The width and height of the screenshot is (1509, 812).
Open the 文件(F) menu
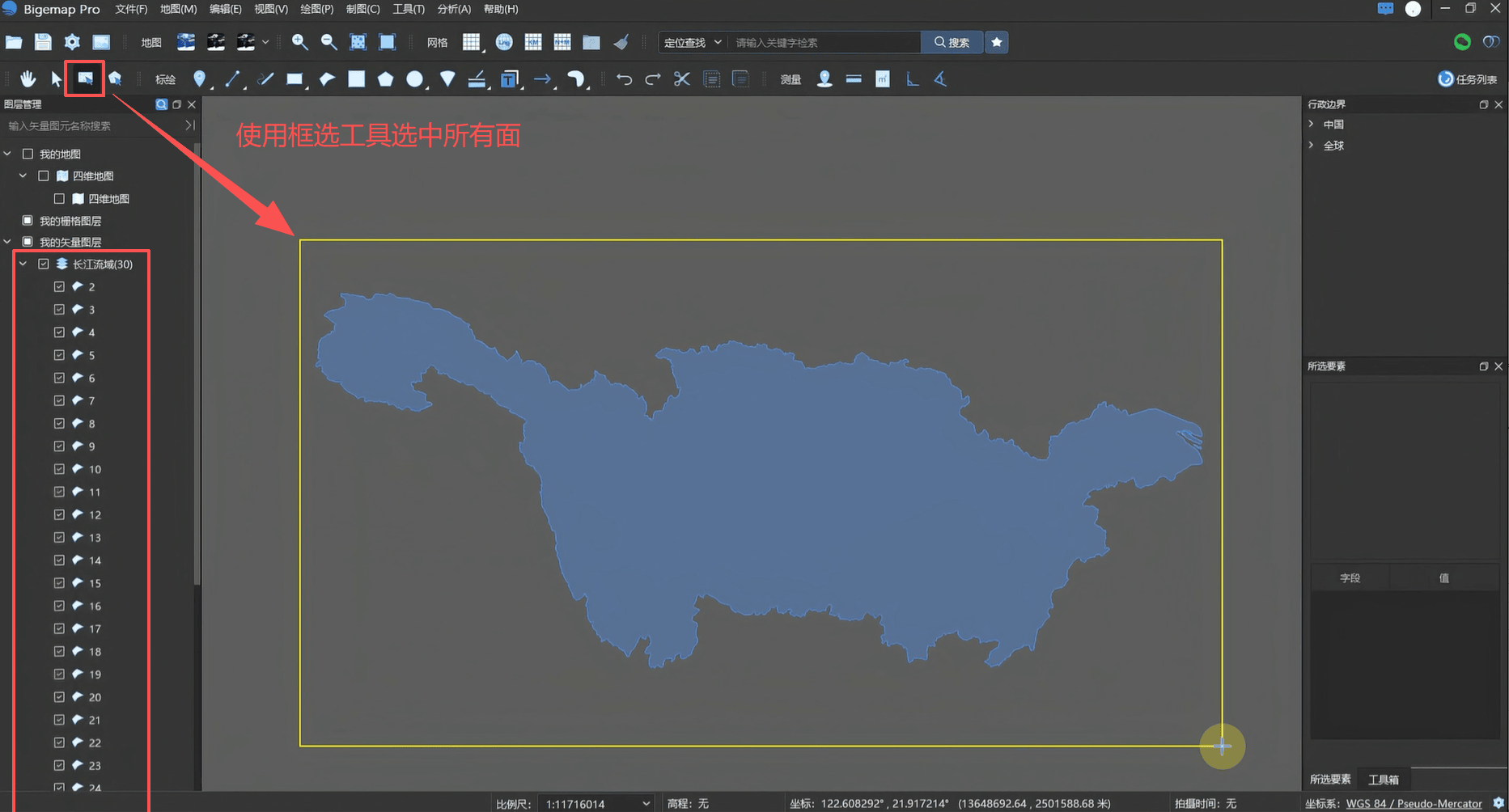pyautogui.click(x=131, y=9)
